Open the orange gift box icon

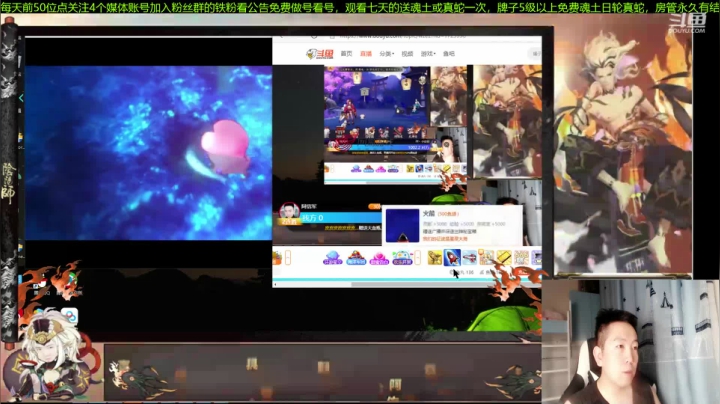pos(276,258)
